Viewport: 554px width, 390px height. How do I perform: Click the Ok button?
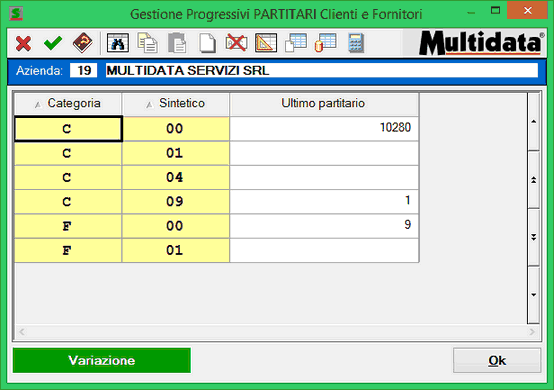pos(497,360)
